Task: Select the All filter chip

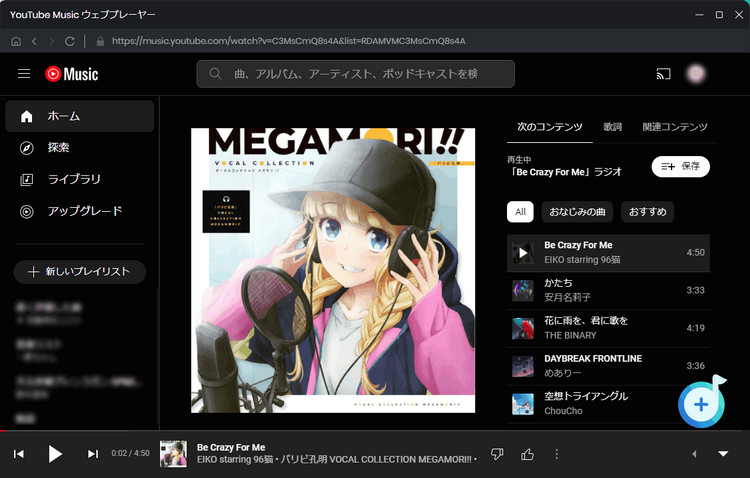Action: [x=520, y=212]
